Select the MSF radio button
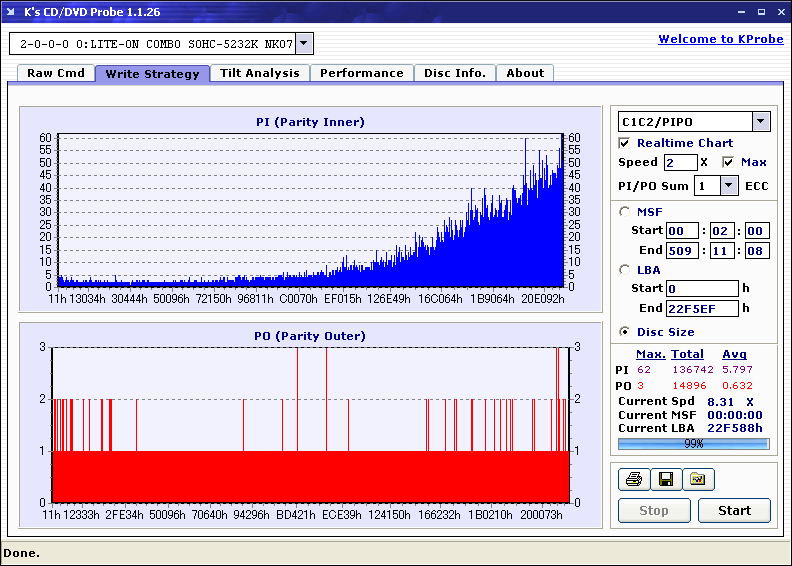The height and width of the screenshot is (566, 792). pyautogui.click(x=625, y=211)
